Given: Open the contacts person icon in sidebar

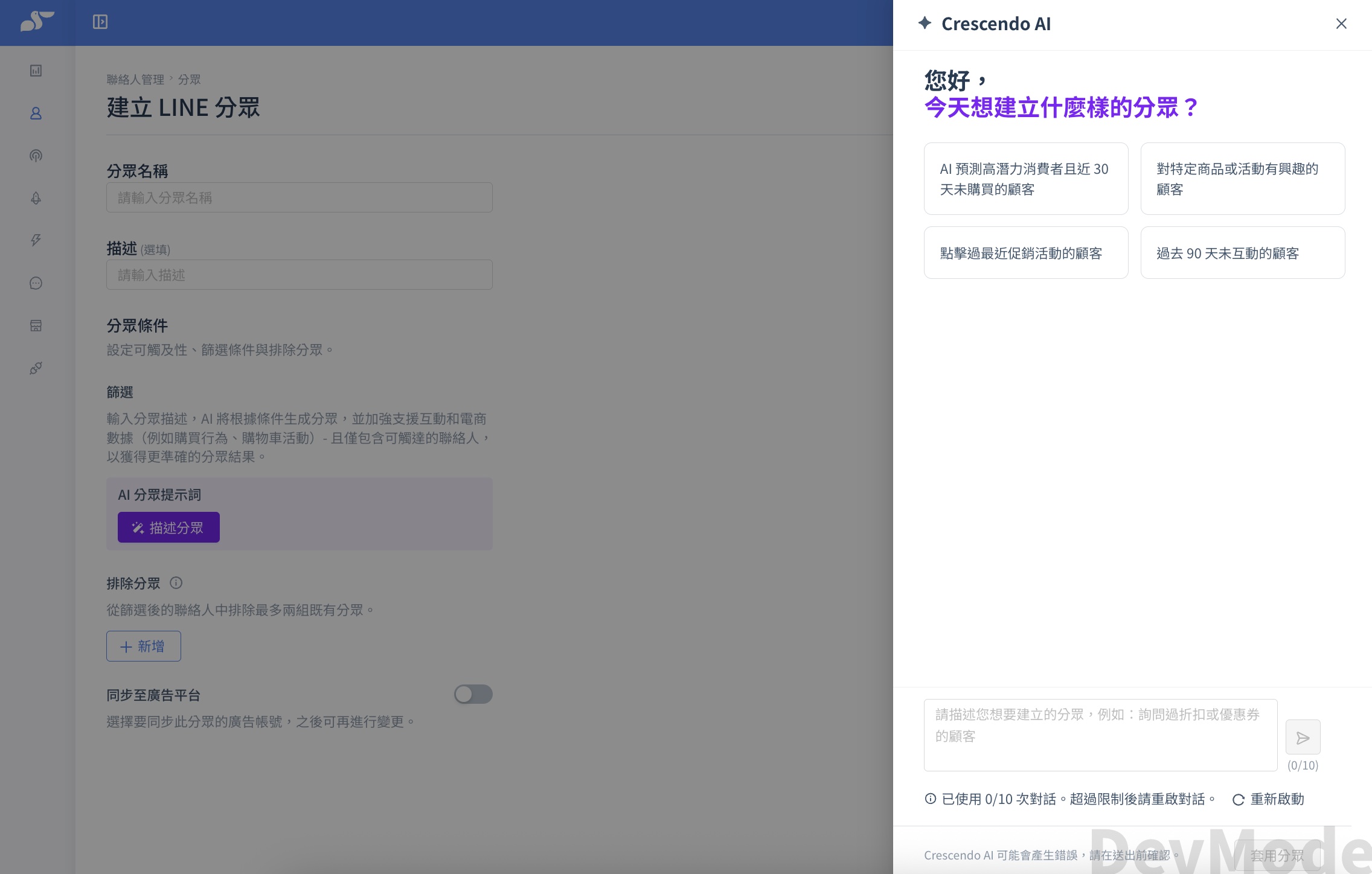Looking at the screenshot, I should pyautogui.click(x=36, y=113).
